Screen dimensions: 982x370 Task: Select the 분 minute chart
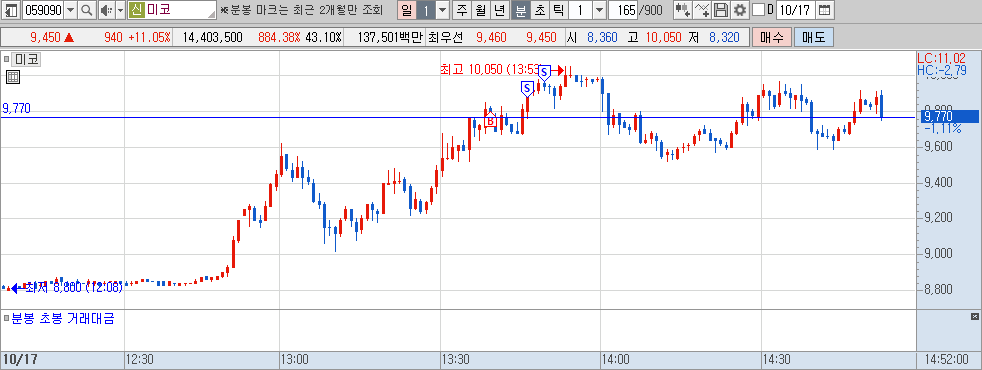point(520,10)
